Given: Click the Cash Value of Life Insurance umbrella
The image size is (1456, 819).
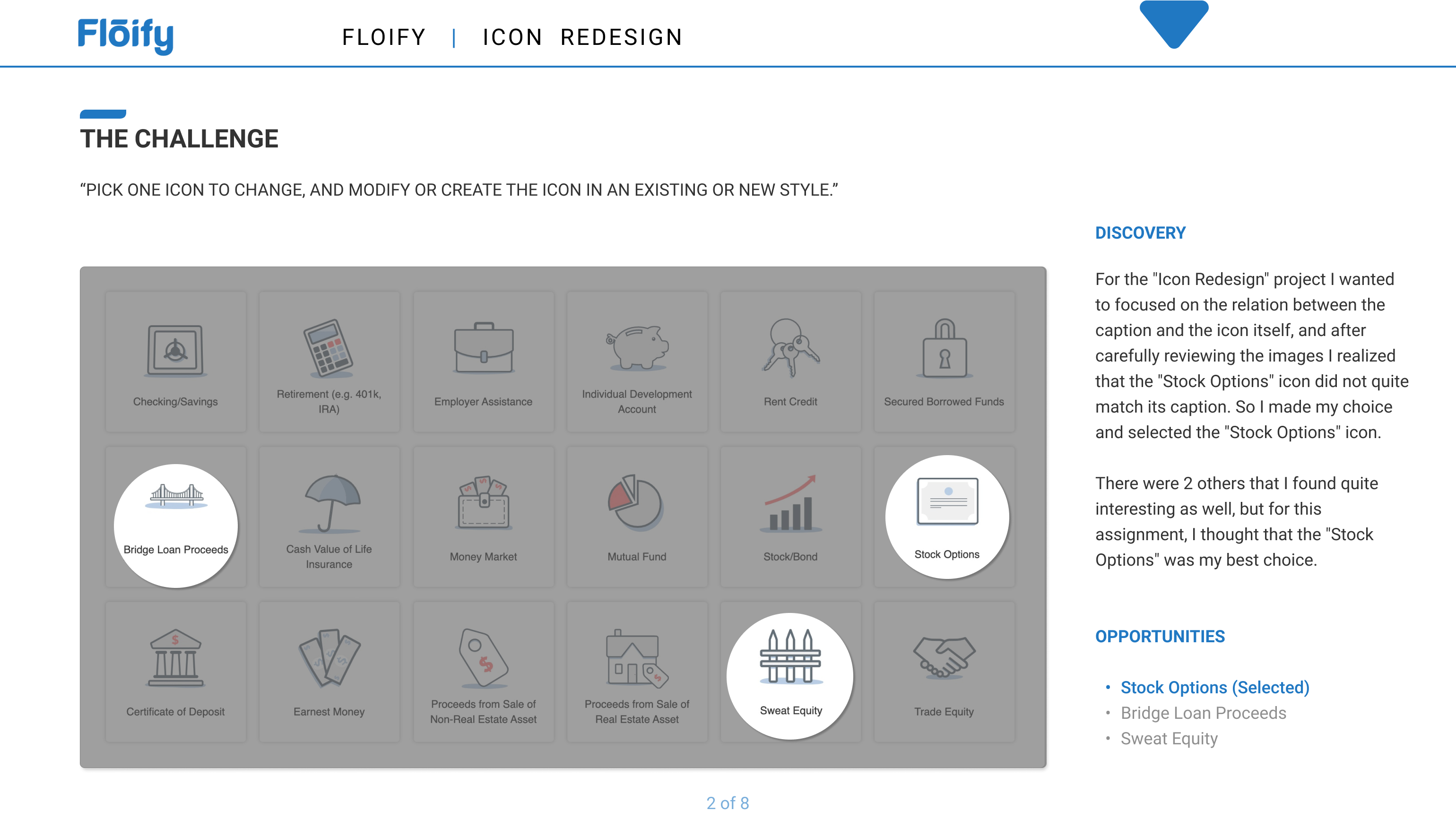Looking at the screenshot, I should pyautogui.click(x=329, y=503).
